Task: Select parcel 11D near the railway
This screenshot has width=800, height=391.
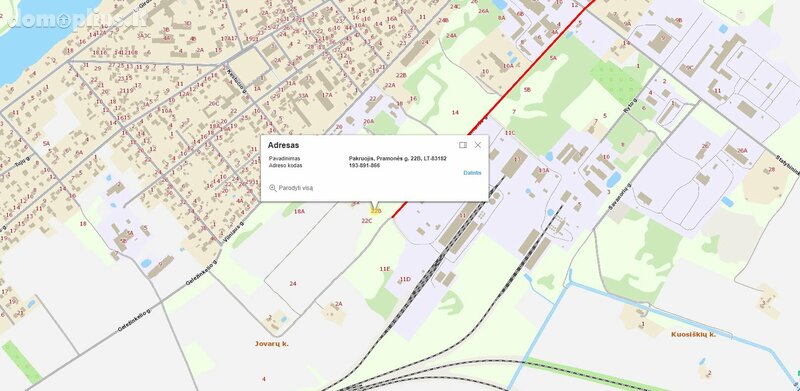Action: click(405, 279)
